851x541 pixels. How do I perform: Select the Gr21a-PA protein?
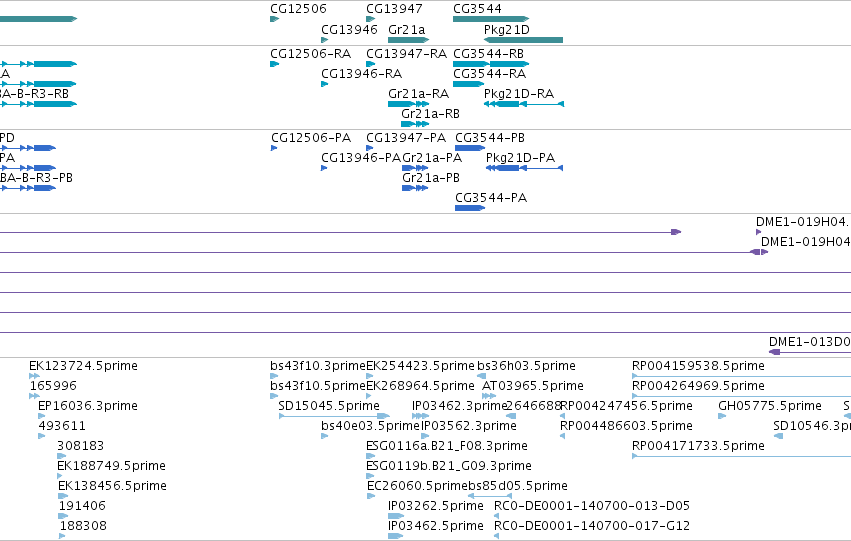click(432, 158)
